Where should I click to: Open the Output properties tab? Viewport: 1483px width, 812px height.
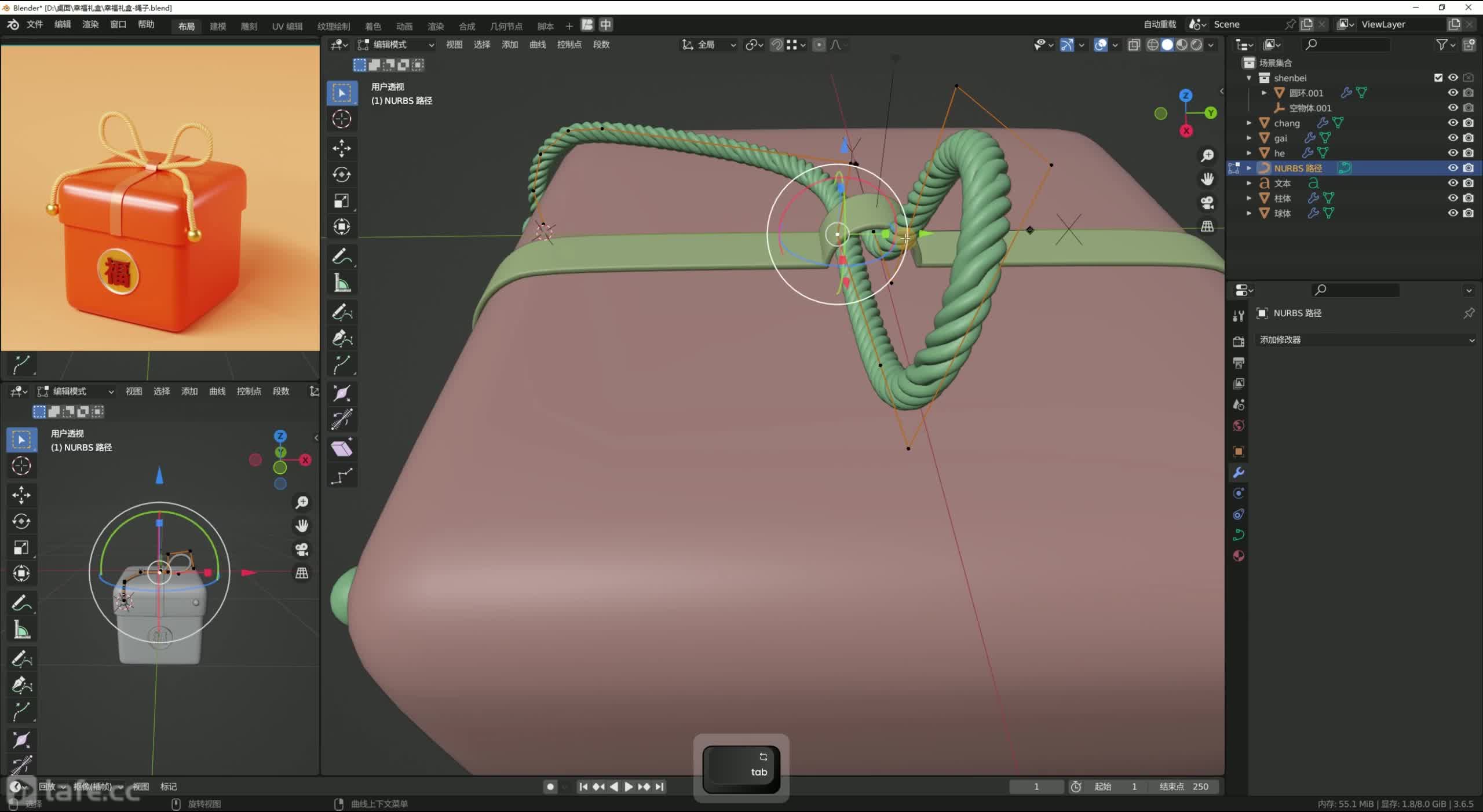pos(1239,363)
